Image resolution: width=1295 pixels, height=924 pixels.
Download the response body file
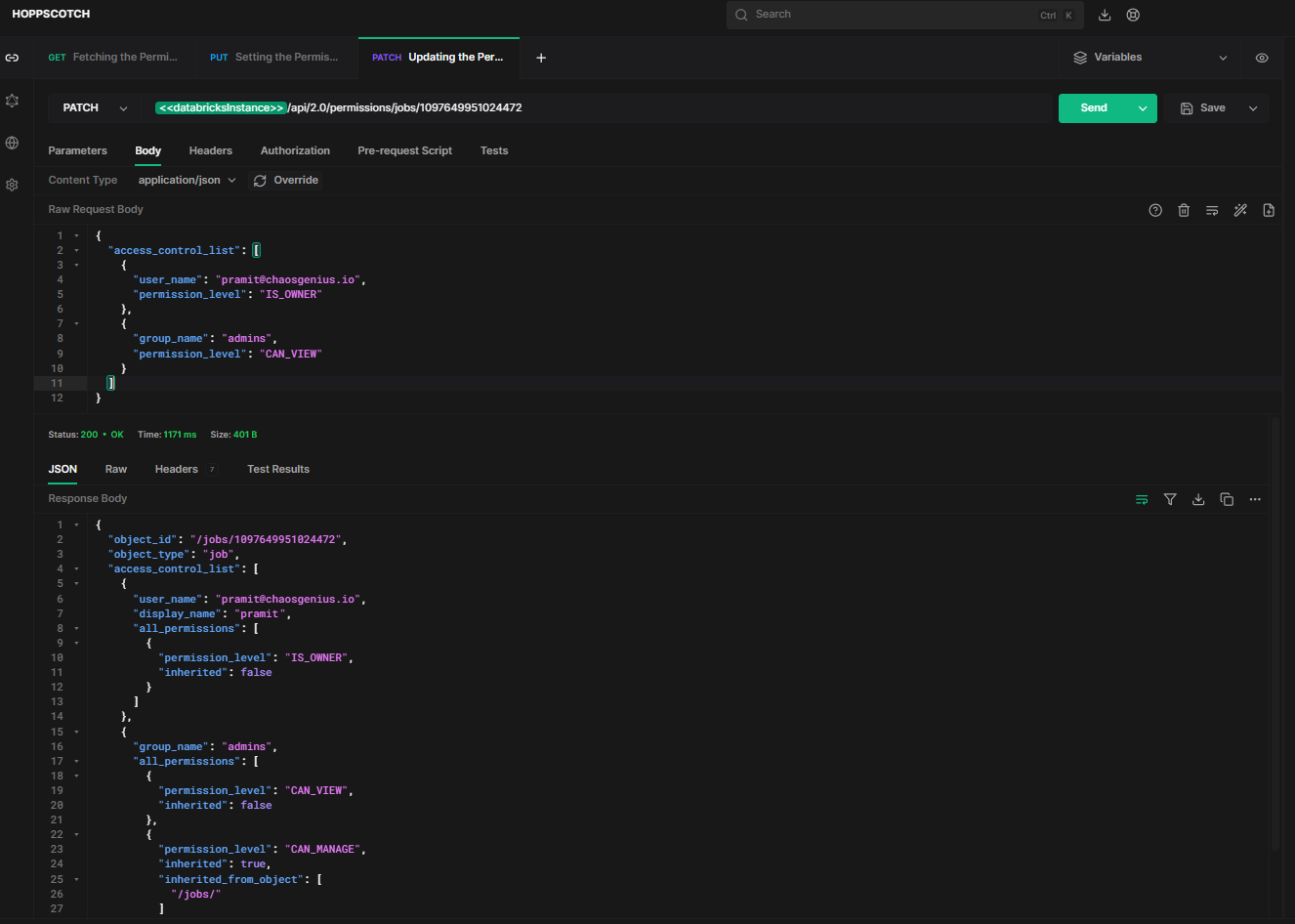click(1198, 499)
